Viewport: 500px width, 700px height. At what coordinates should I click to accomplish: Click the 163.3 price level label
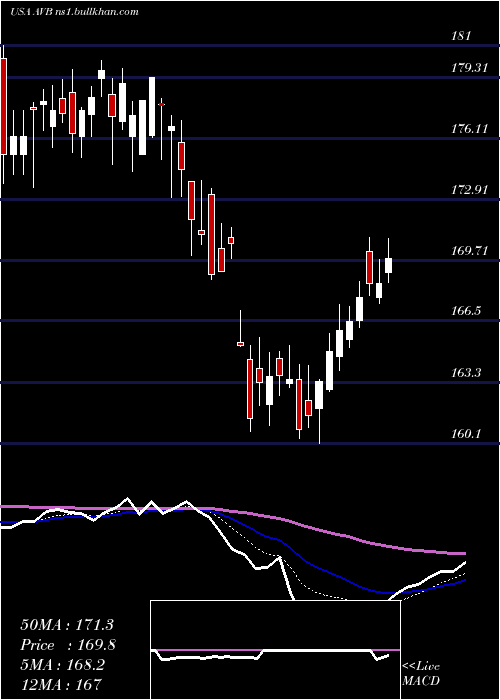(466, 372)
